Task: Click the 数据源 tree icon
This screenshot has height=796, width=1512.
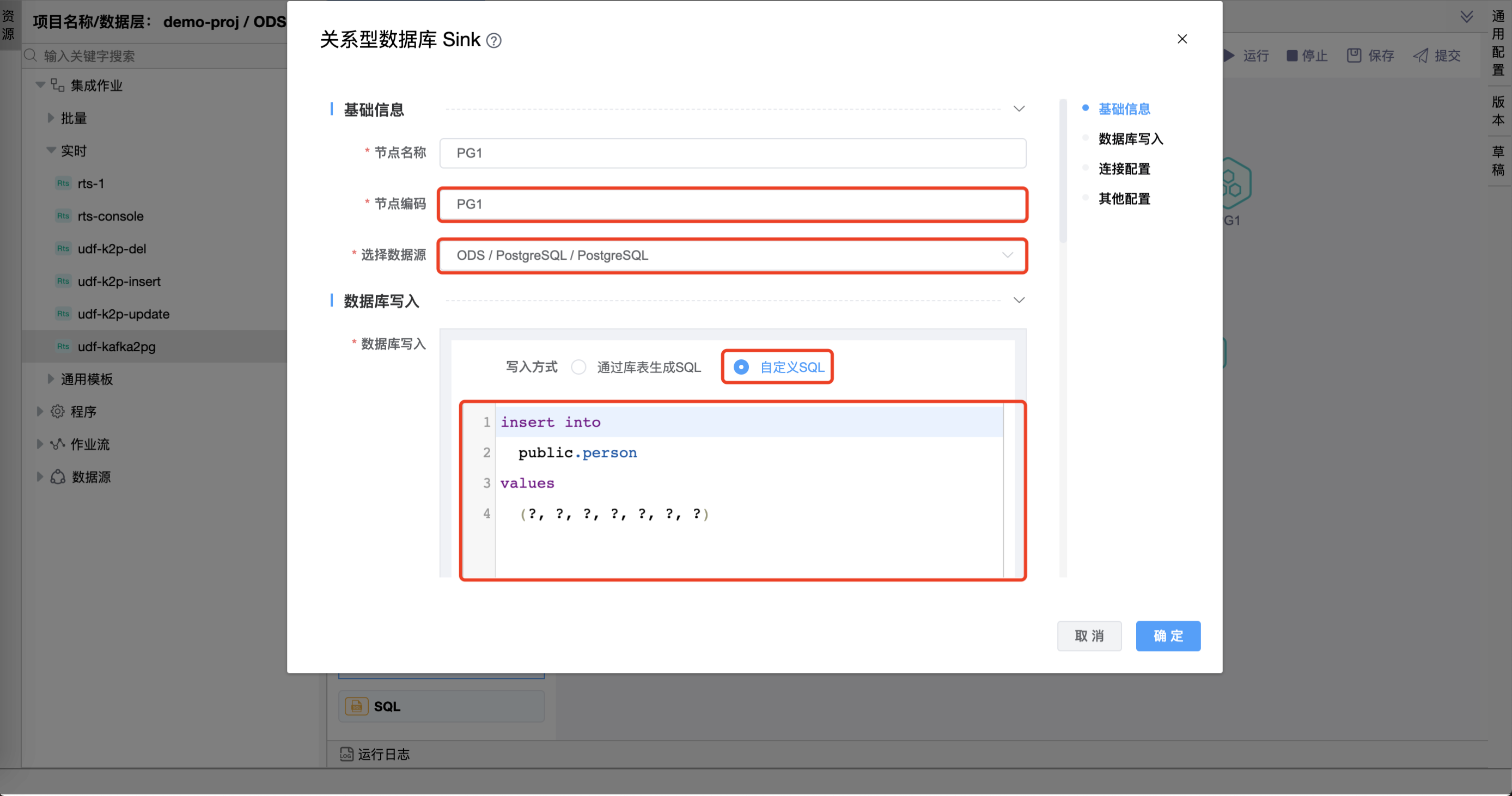Action: [58, 476]
